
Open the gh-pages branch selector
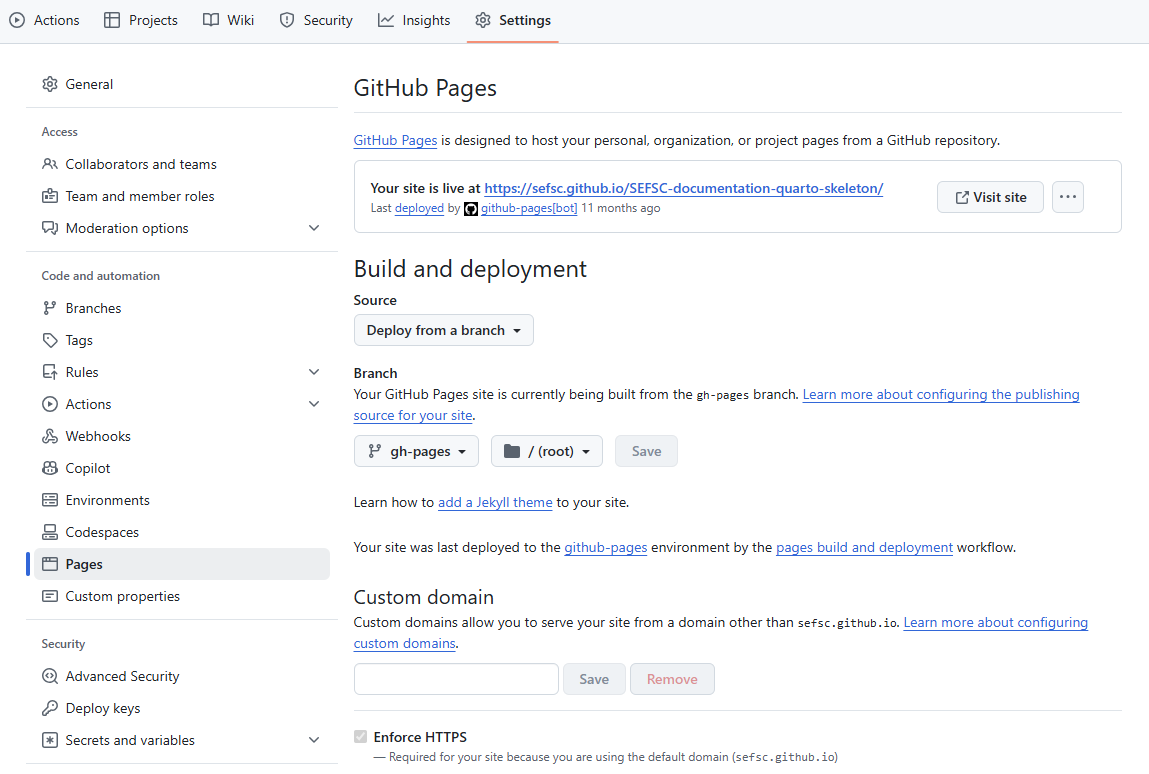point(416,452)
